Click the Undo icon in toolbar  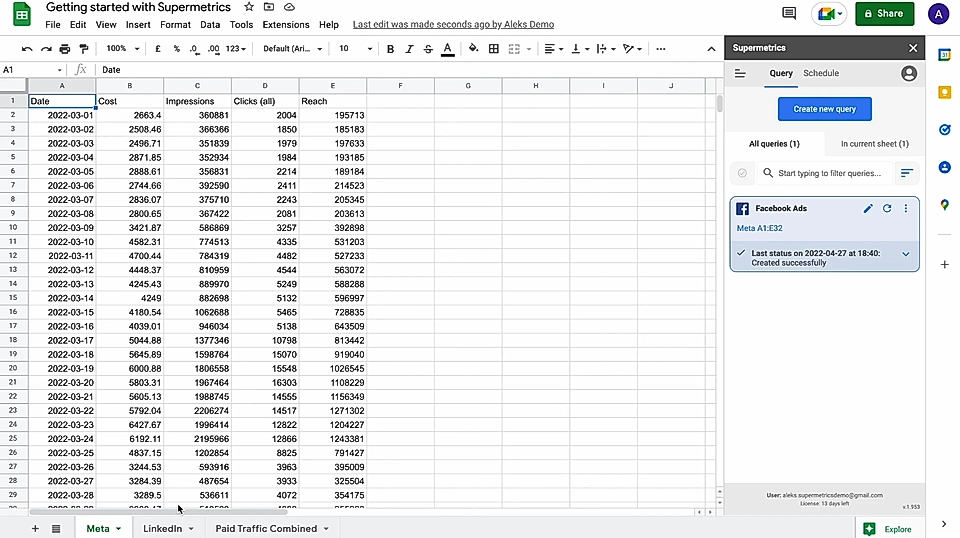pos(26,49)
